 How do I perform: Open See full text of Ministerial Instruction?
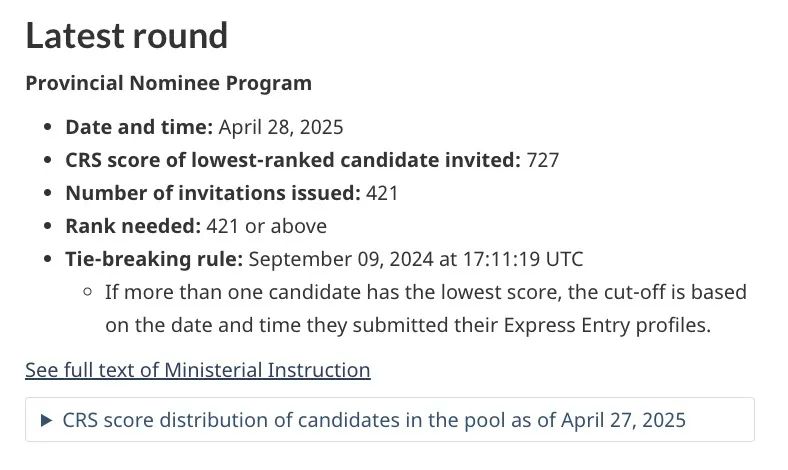point(198,370)
